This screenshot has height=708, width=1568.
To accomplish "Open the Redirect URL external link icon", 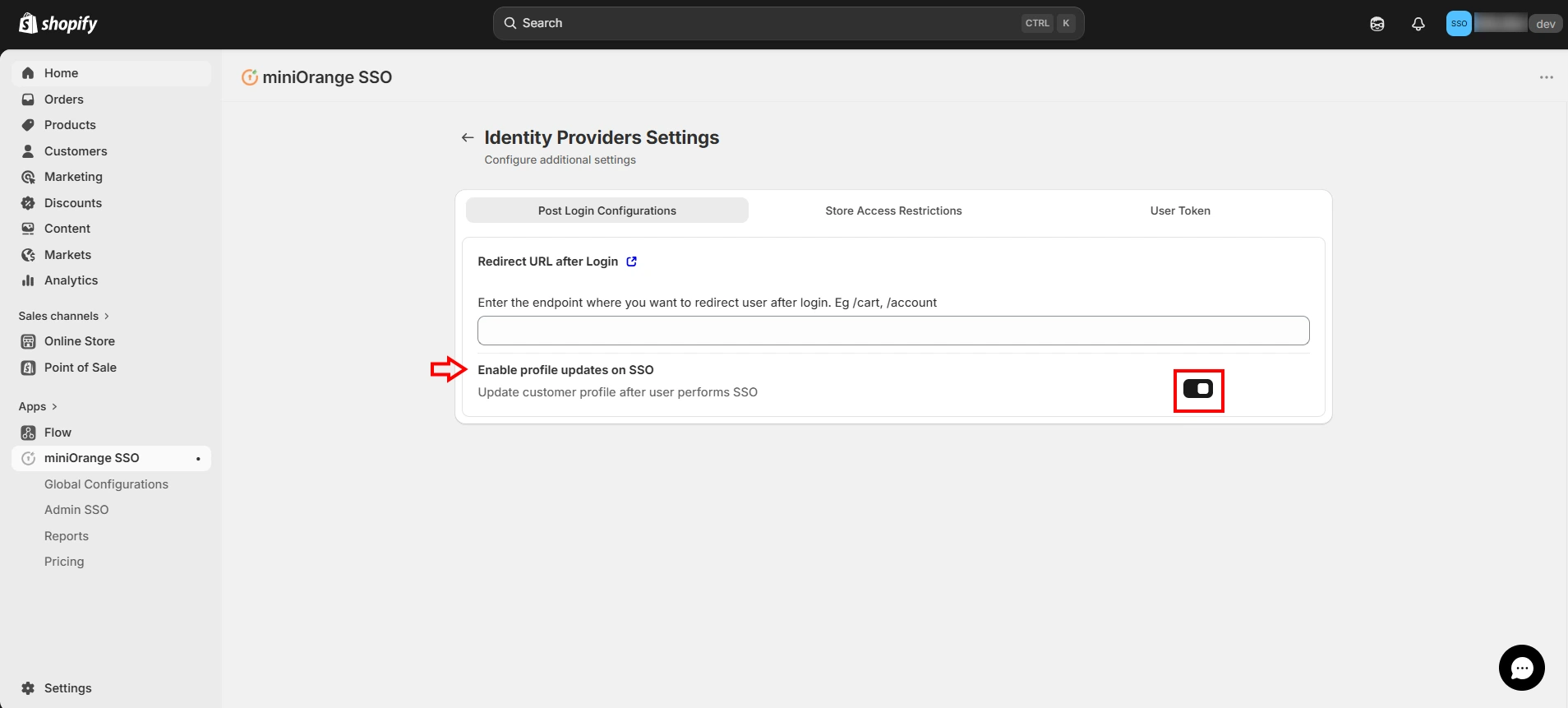I will [x=631, y=261].
